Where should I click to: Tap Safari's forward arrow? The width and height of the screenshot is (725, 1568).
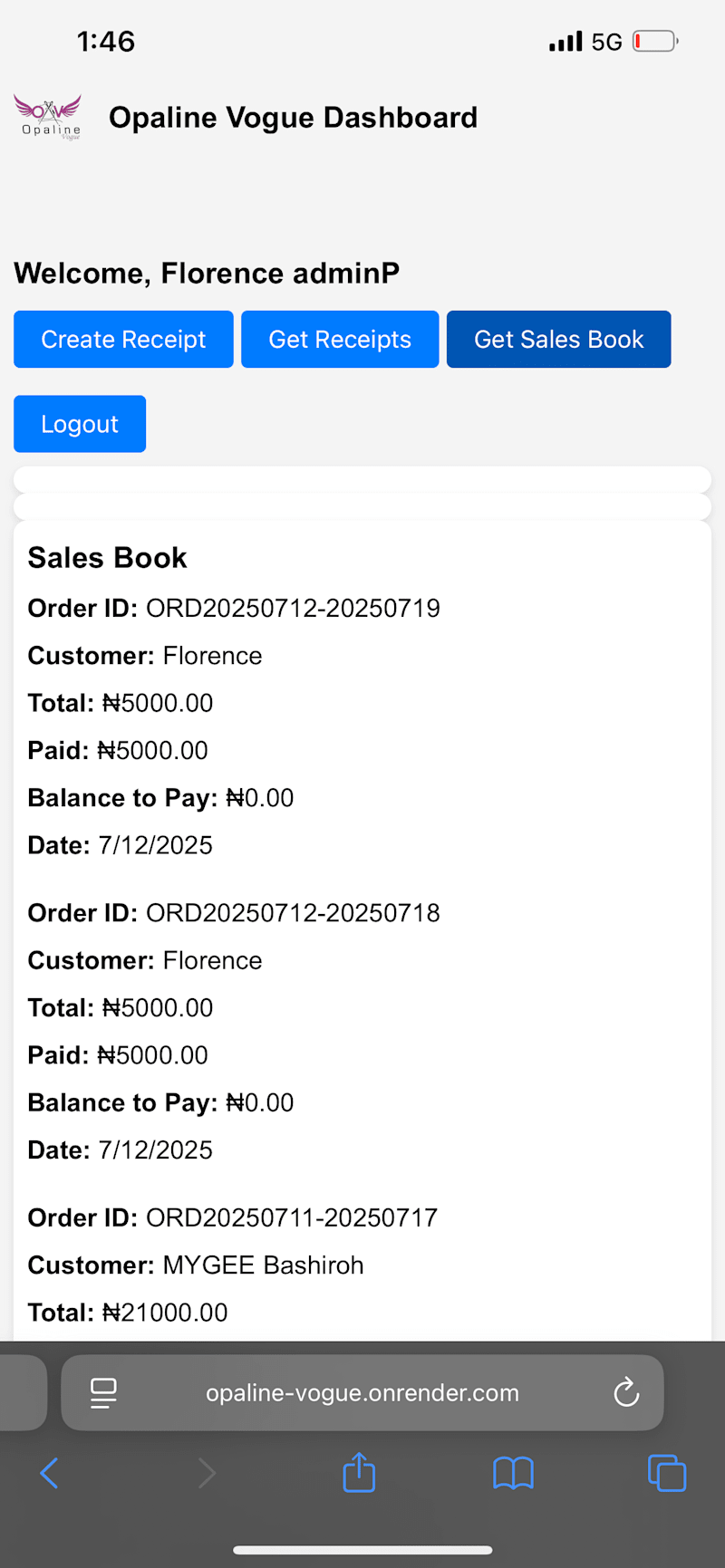click(207, 1473)
